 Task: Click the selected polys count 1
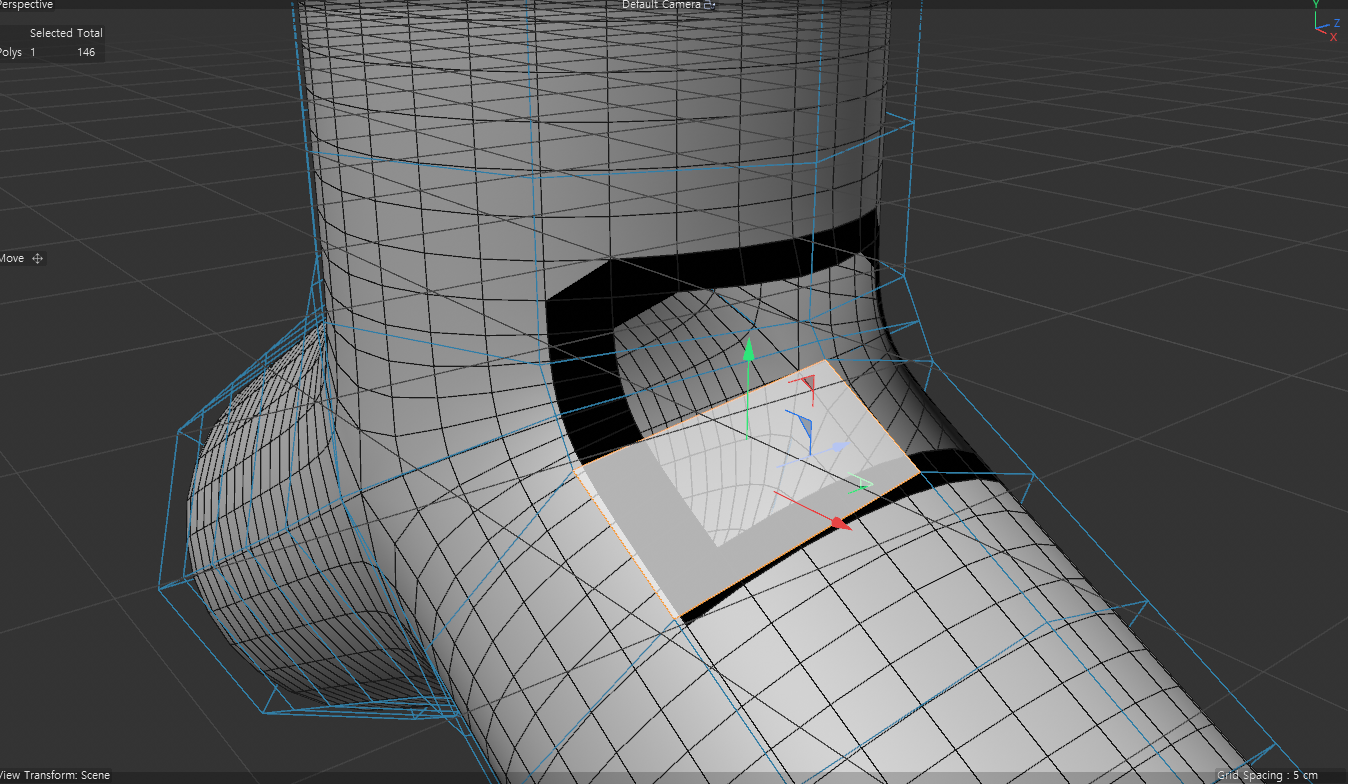[x=33, y=52]
